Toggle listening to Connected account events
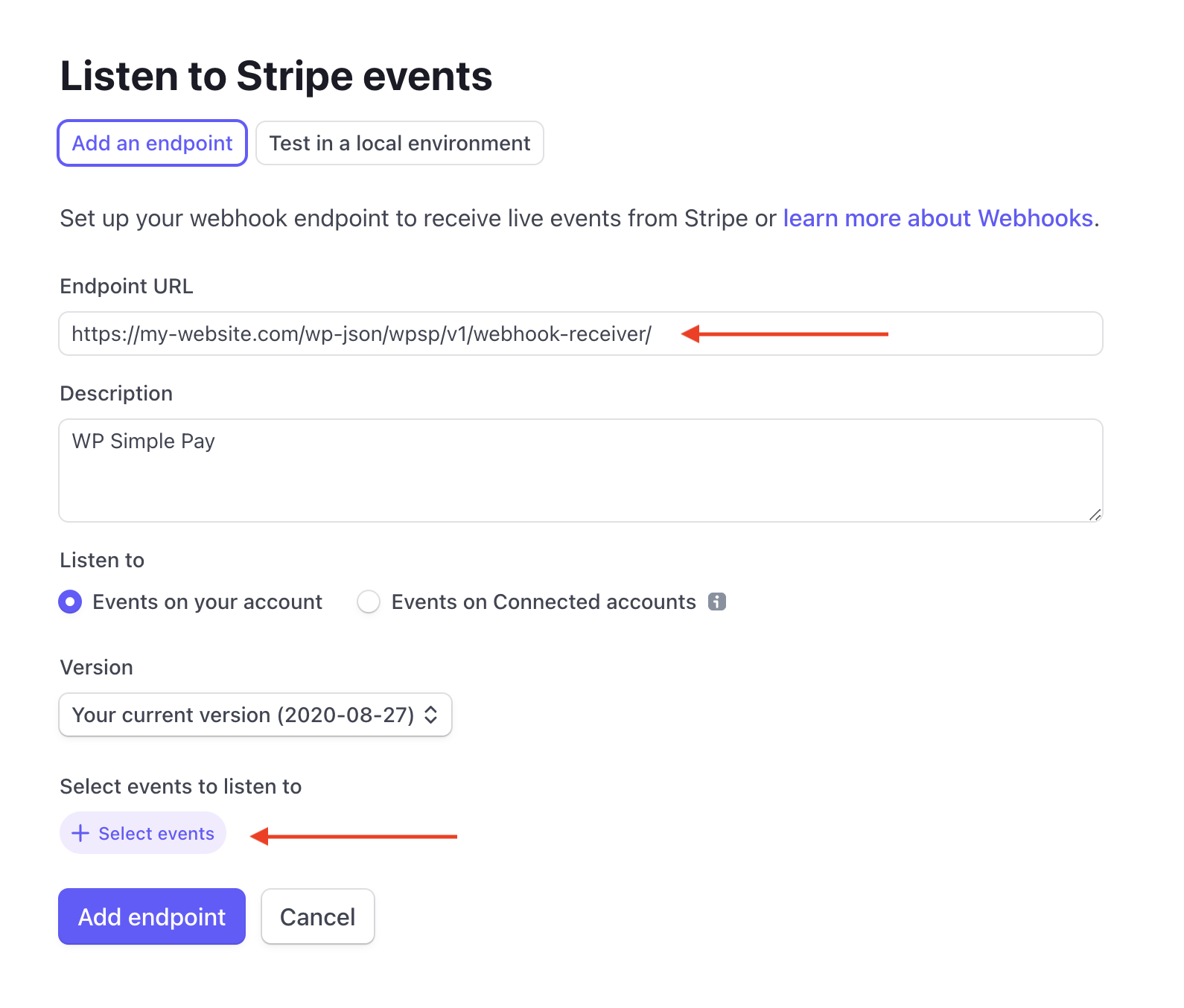The width and height of the screenshot is (1184, 1008). [369, 602]
